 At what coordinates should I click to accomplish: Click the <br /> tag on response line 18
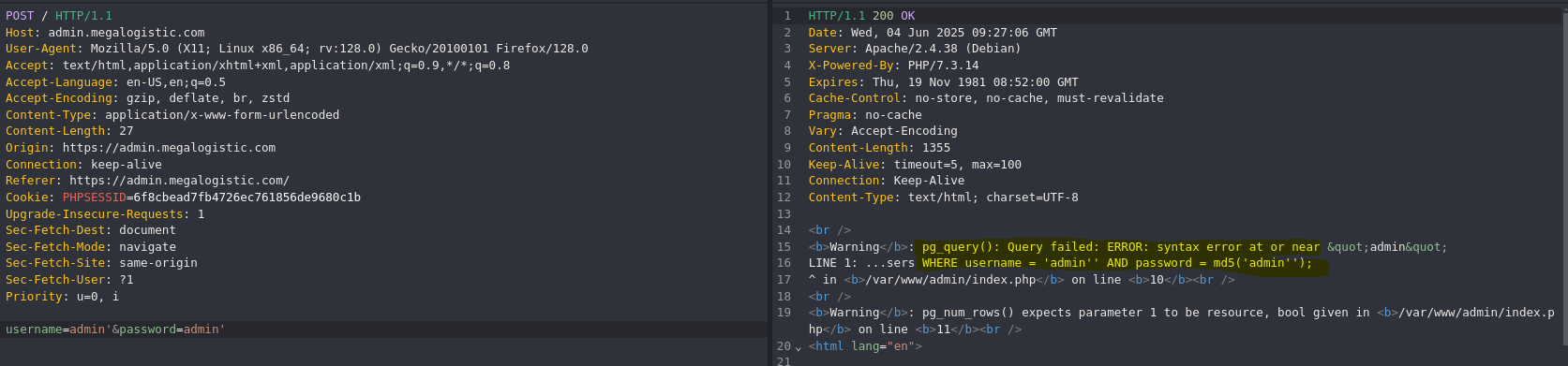[x=829, y=297]
